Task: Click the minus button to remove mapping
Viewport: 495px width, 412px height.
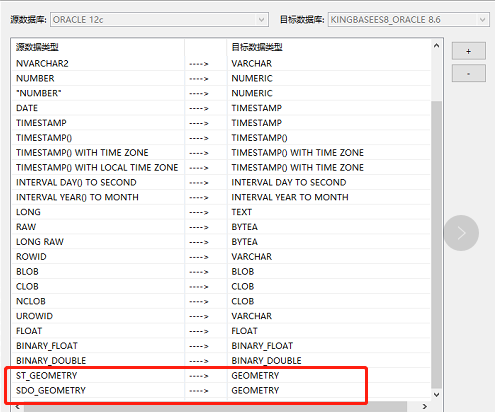Action: [x=468, y=73]
